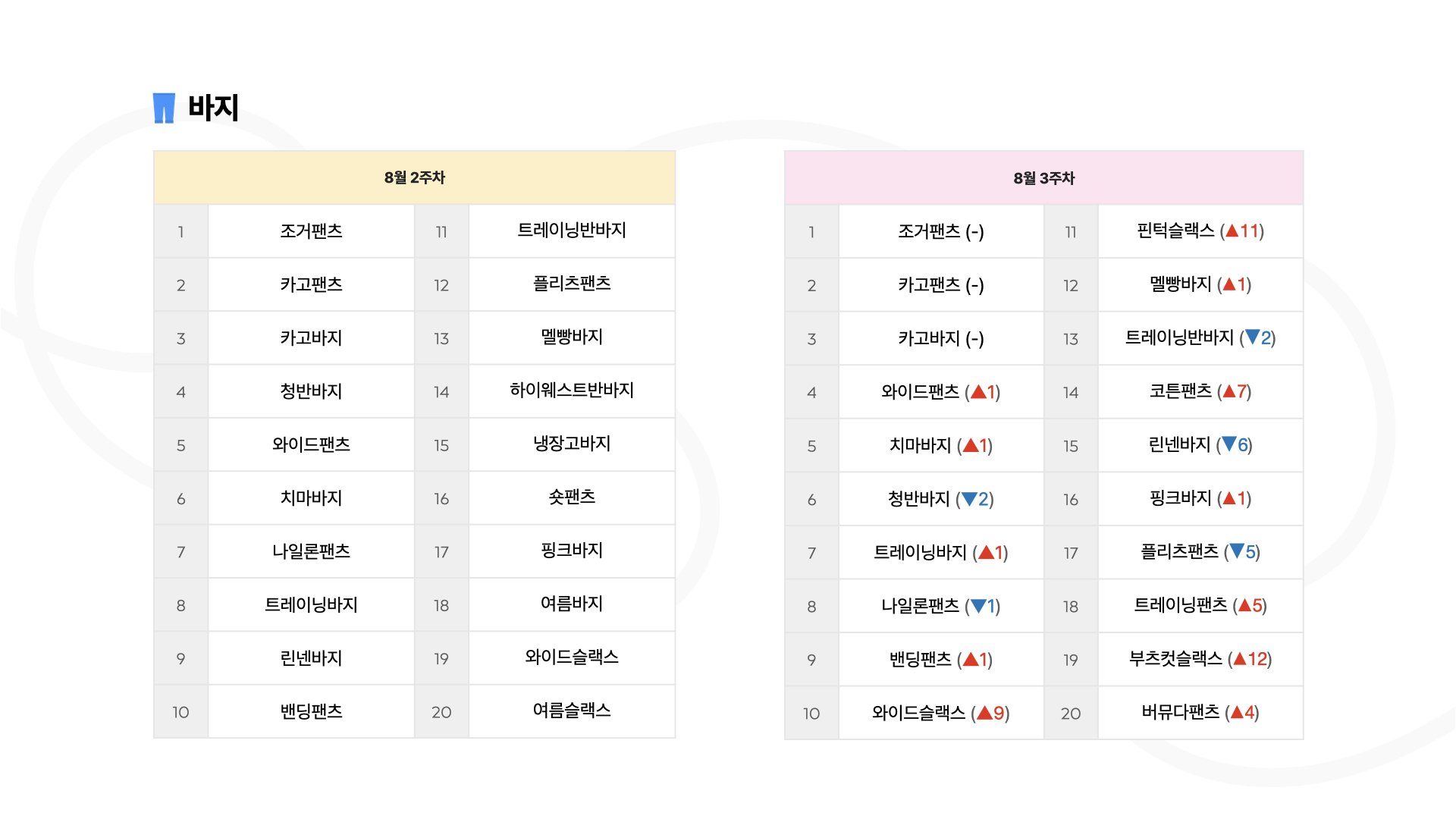Viewport: 1456px width, 819px height.
Task: Click the 바지 page title
Action: point(213,107)
